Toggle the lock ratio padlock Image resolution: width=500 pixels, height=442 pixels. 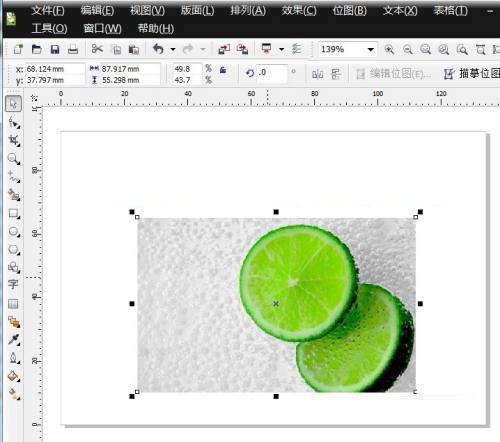tap(223, 70)
